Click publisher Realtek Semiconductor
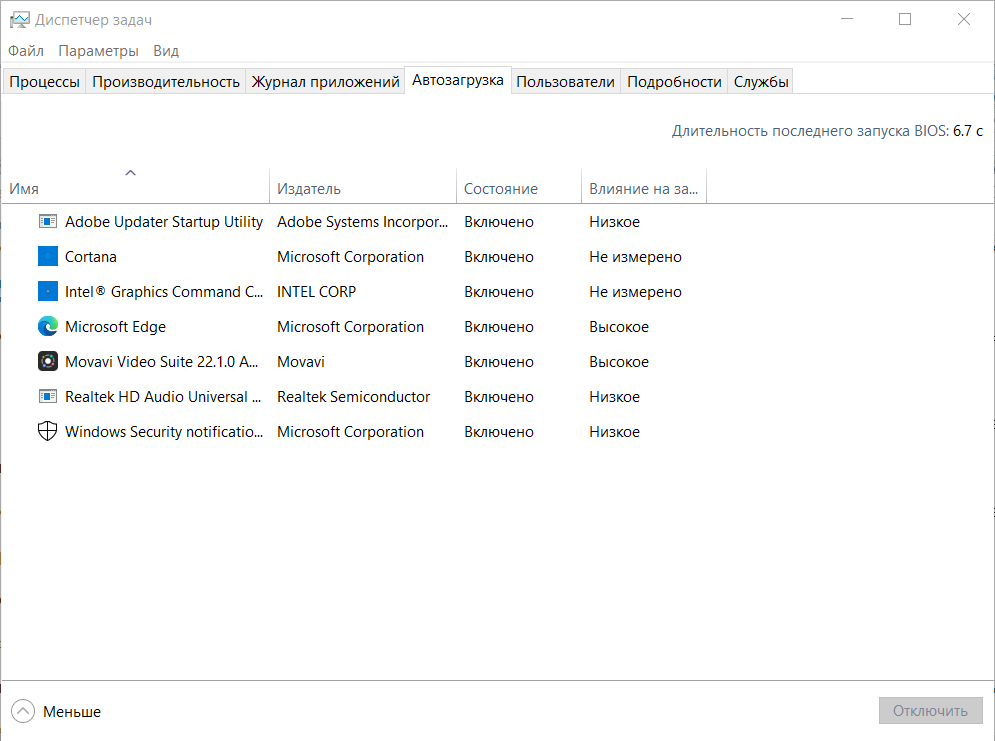 353,396
